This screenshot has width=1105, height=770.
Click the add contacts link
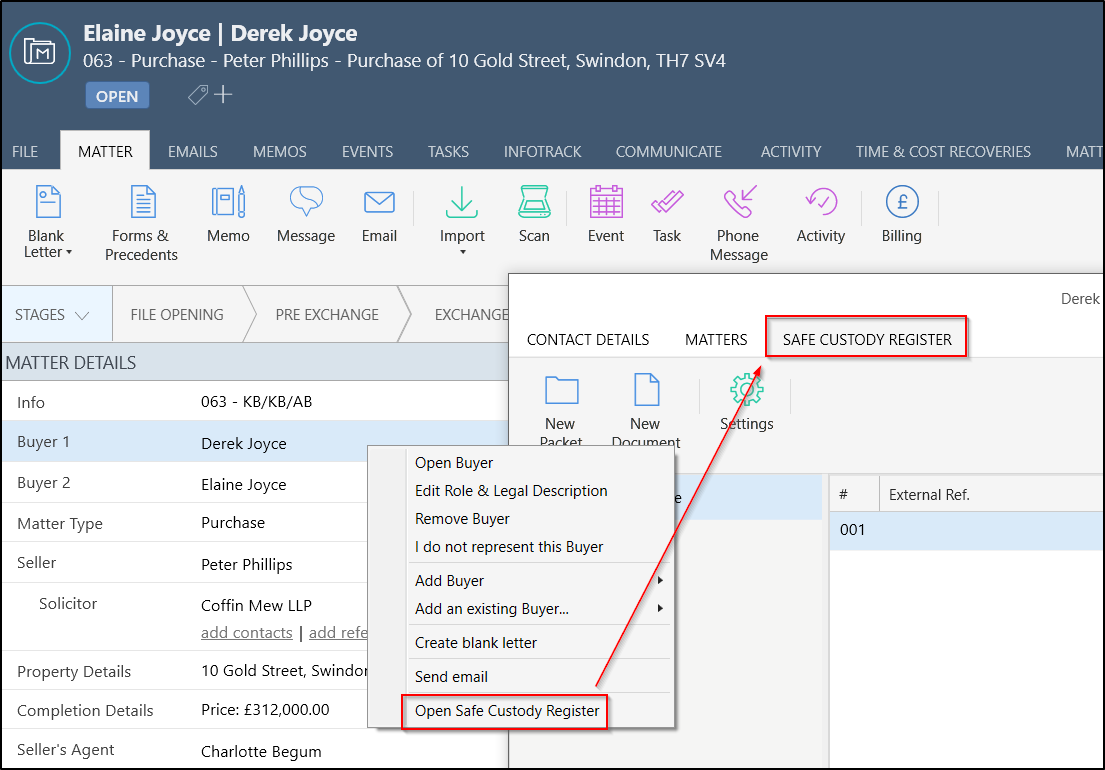[x=247, y=633]
